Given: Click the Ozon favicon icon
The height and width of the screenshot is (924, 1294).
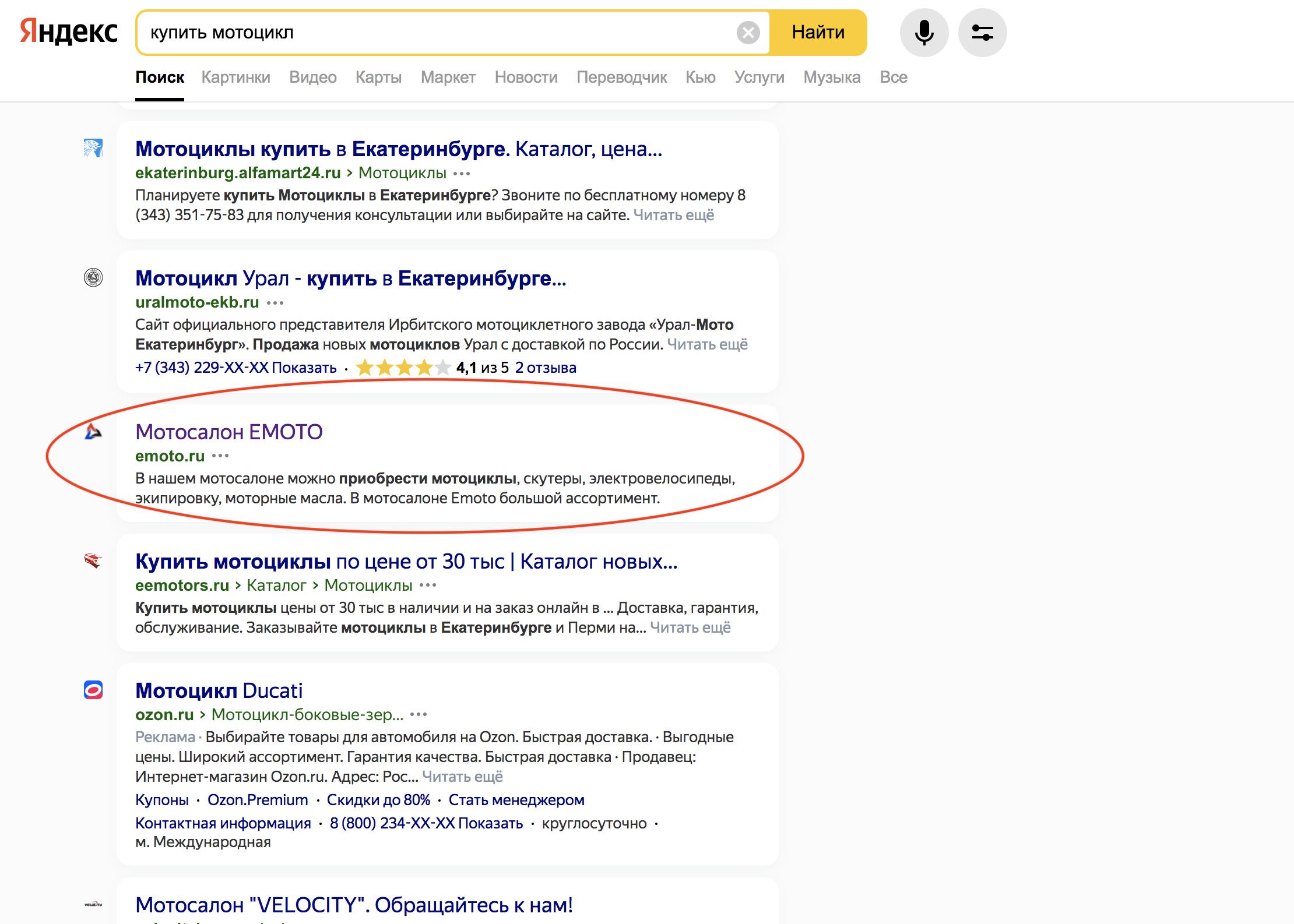Looking at the screenshot, I should click(93, 690).
